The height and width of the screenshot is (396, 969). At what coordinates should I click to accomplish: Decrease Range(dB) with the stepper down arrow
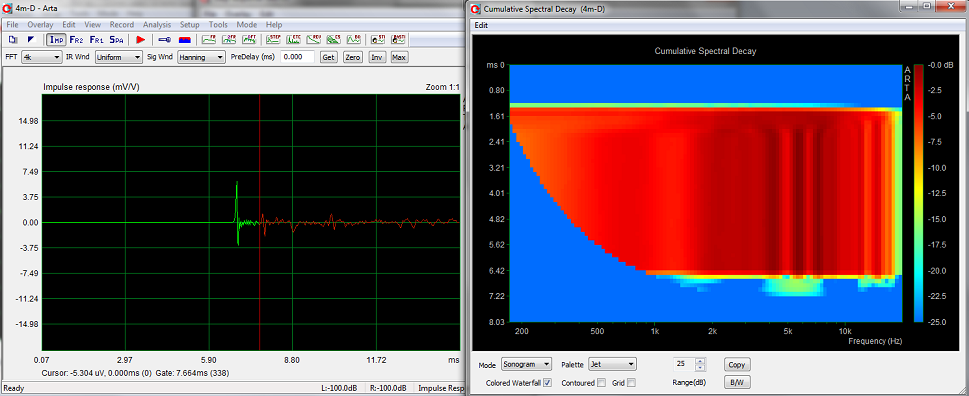[x=700, y=368]
